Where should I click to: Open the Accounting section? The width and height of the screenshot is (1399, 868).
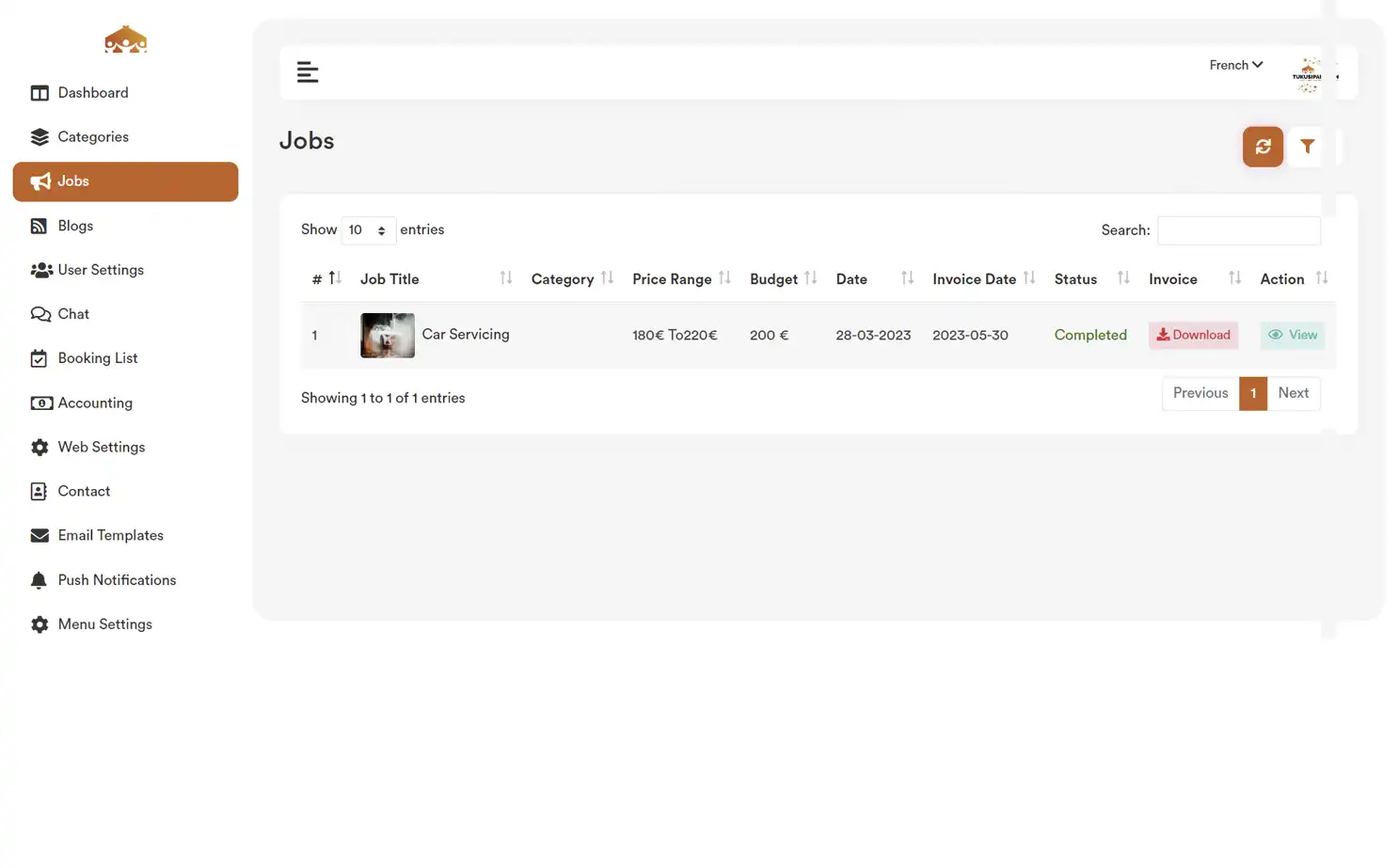[94, 402]
